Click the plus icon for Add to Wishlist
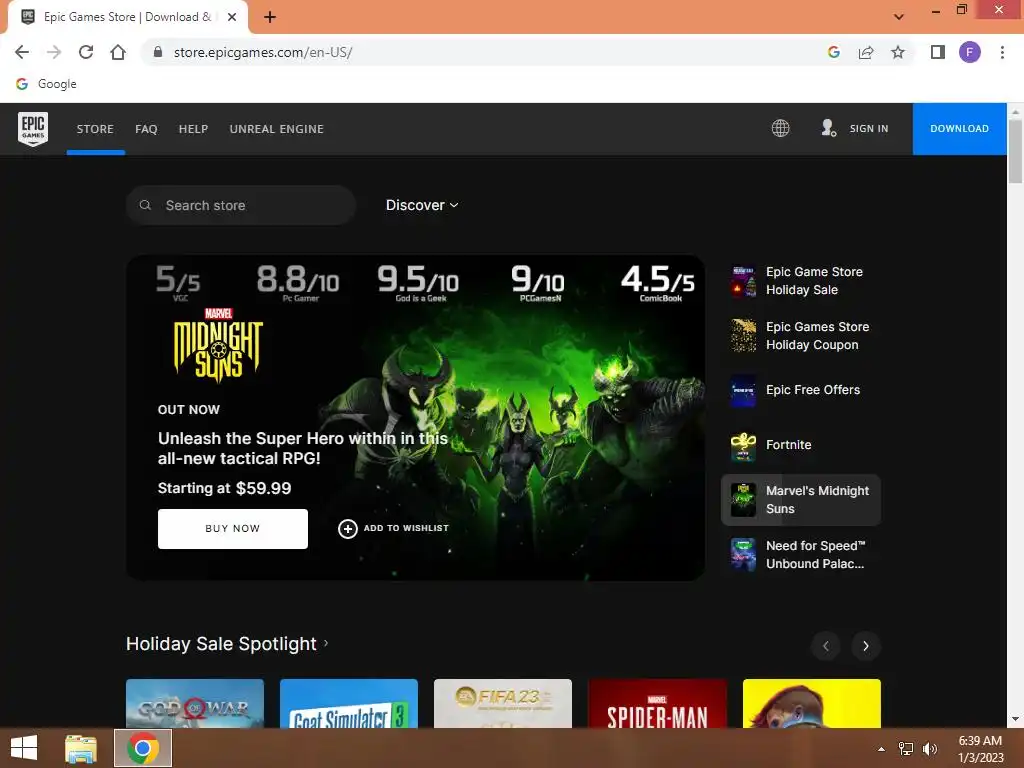This screenshot has width=1024, height=768. pos(347,528)
